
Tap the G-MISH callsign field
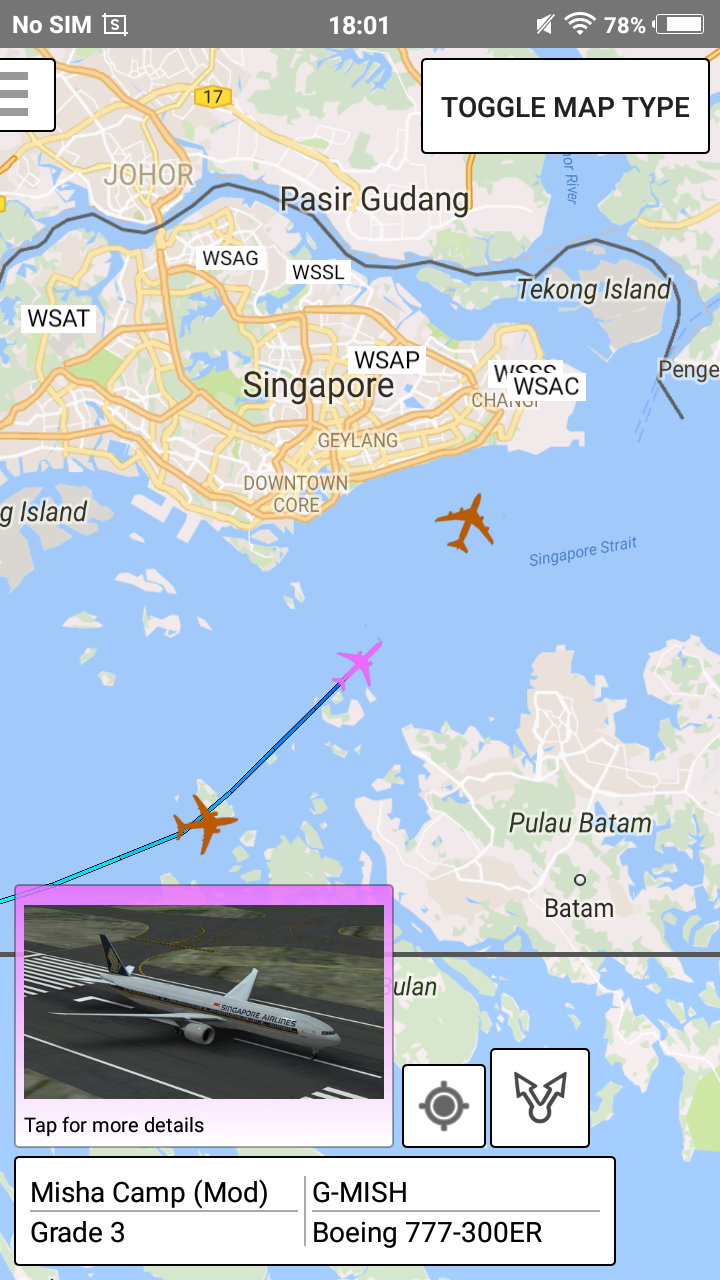pos(360,1192)
